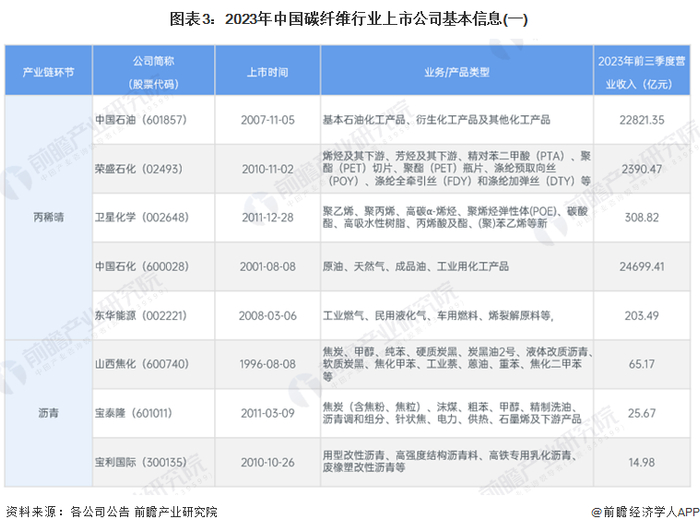Click the chart title '图表3：2023年中国碳纤维行业上市公司基本信息(一)'

[x=349, y=19]
